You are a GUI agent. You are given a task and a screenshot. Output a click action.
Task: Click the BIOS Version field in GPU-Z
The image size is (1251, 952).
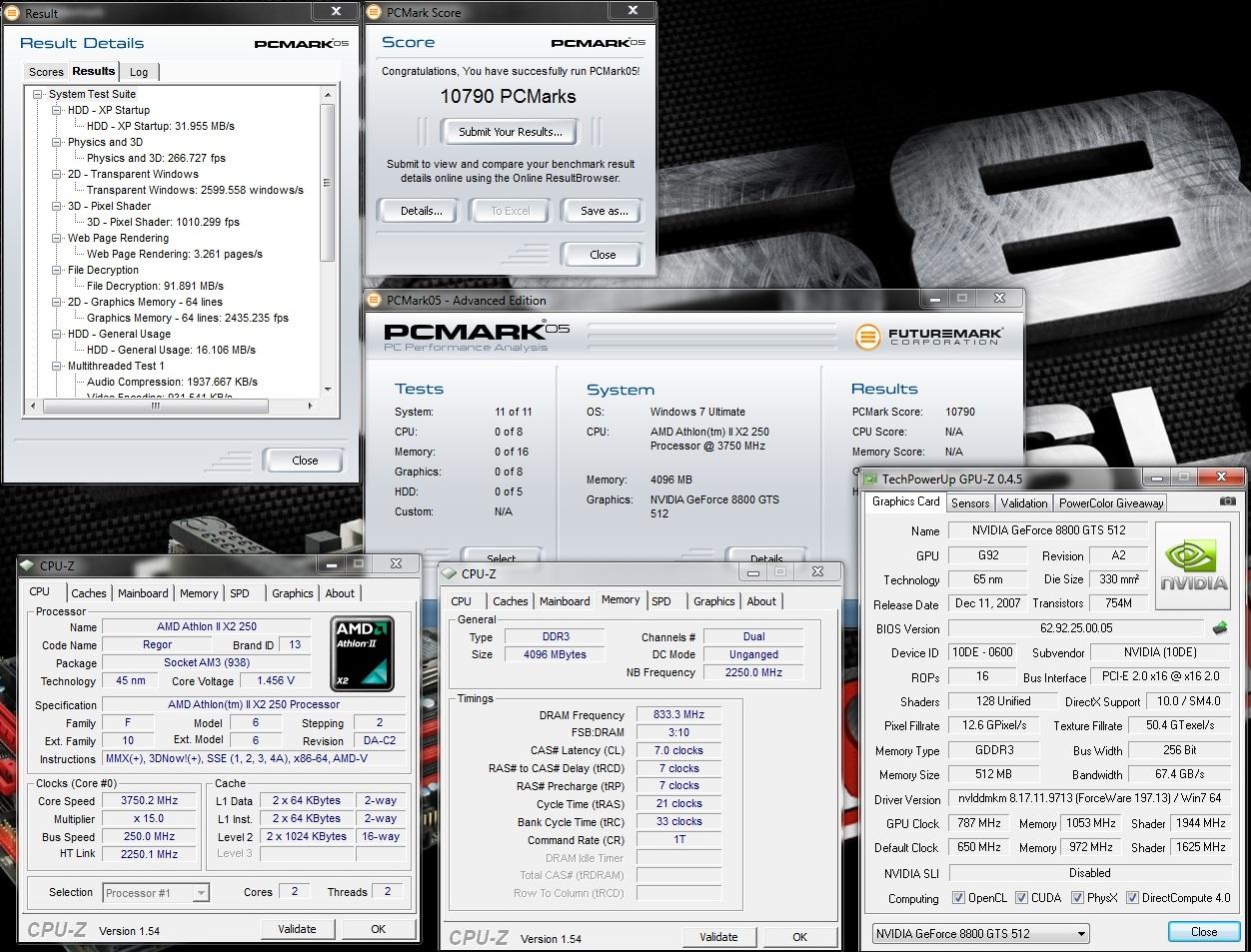(1075, 628)
